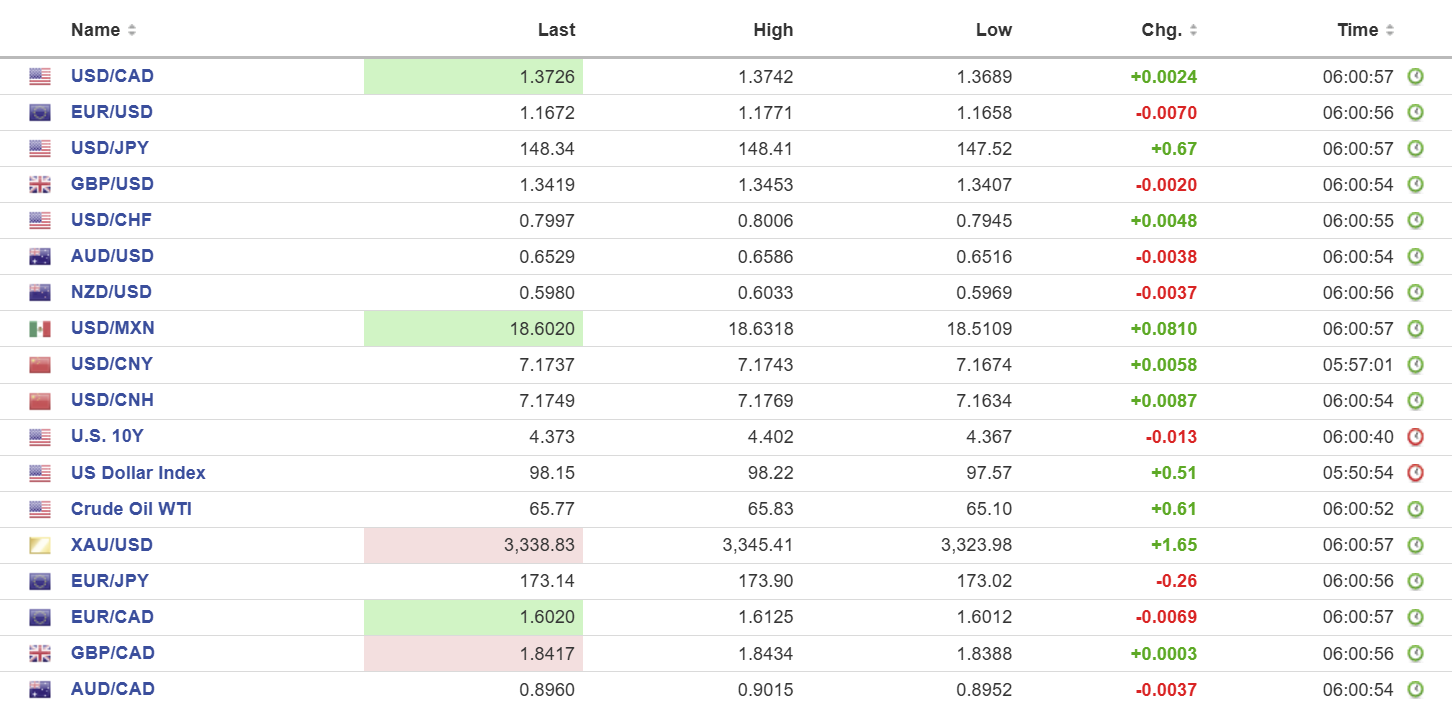Click the Last column header
This screenshot has width=1452, height=704.
click(556, 30)
